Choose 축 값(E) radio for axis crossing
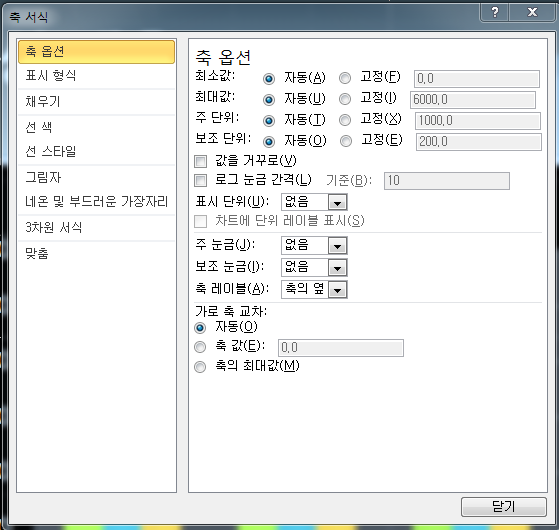The width and height of the screenshot is (559, 530). pyautogui.click(x=200, y=347)
